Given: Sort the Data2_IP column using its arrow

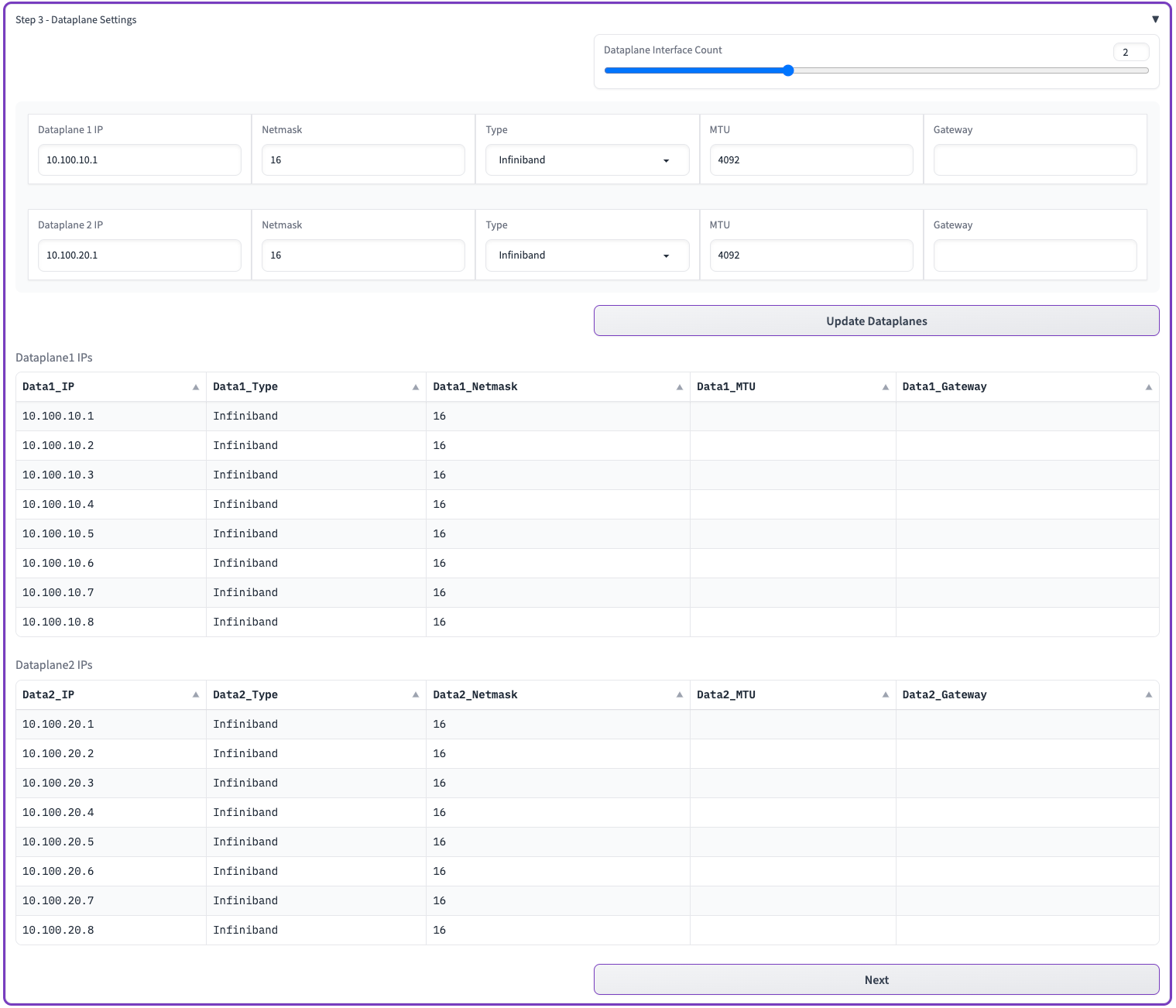Looking at the screenshot, I should pyautogui.click(x=196, y=695).
